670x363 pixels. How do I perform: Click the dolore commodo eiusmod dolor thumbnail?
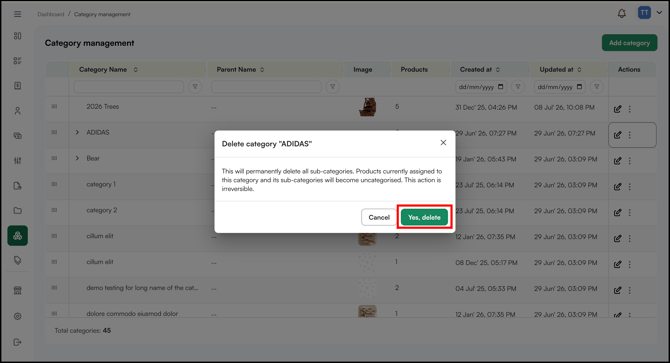(367, 311)
